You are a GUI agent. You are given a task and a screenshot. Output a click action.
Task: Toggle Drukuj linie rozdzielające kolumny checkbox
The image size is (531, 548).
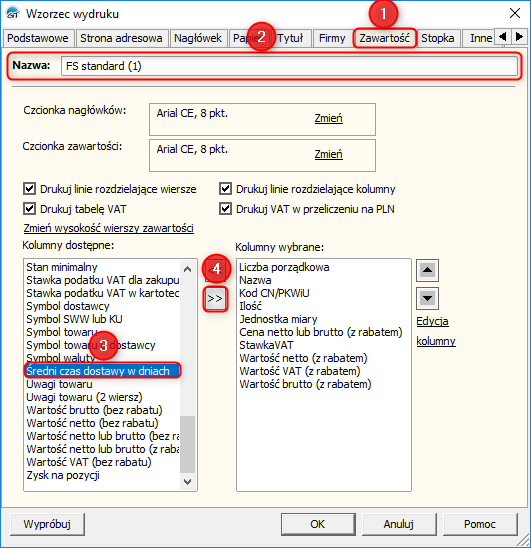pyautogui.click(x=225, y=189)
